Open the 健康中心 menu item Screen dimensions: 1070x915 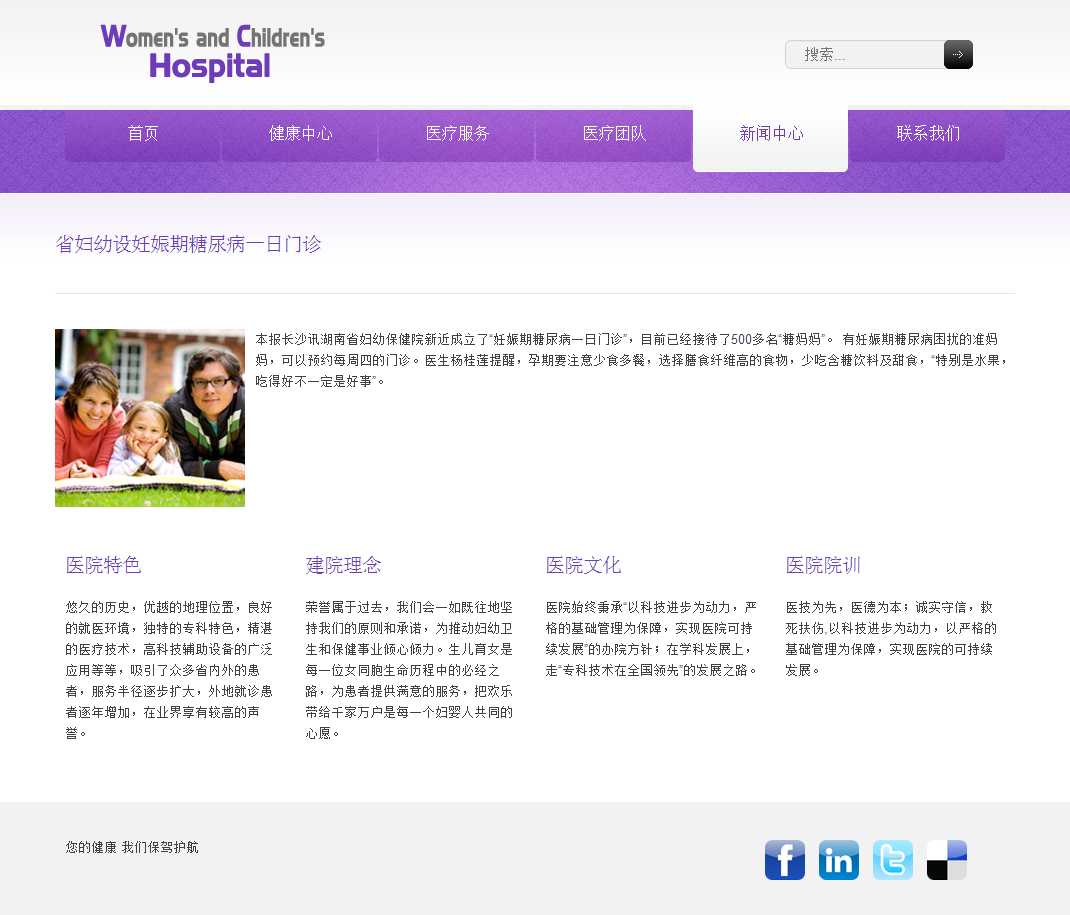pos(300,134)
